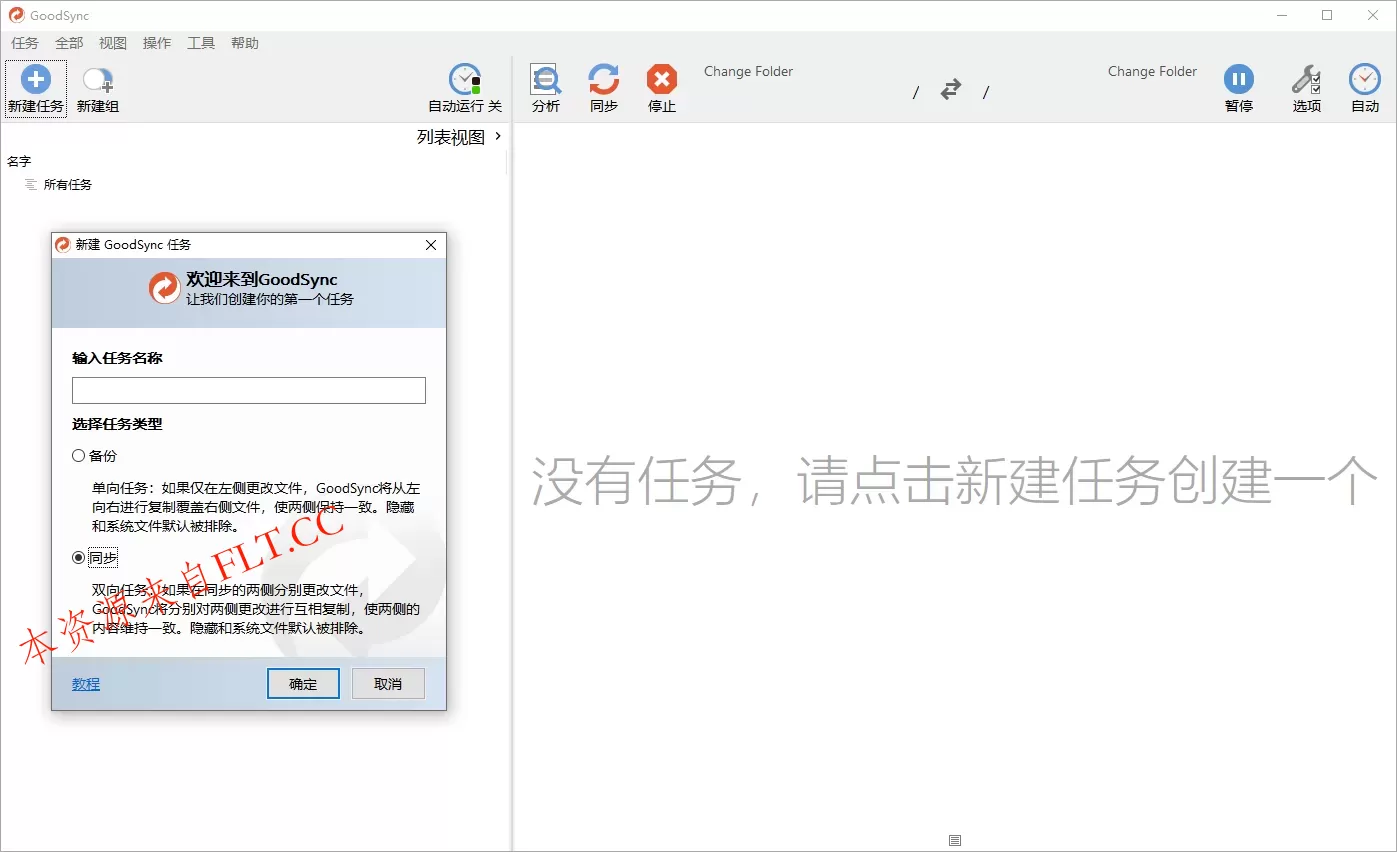
Task: Confirm with the 确定 button
Action: (303, 684)
